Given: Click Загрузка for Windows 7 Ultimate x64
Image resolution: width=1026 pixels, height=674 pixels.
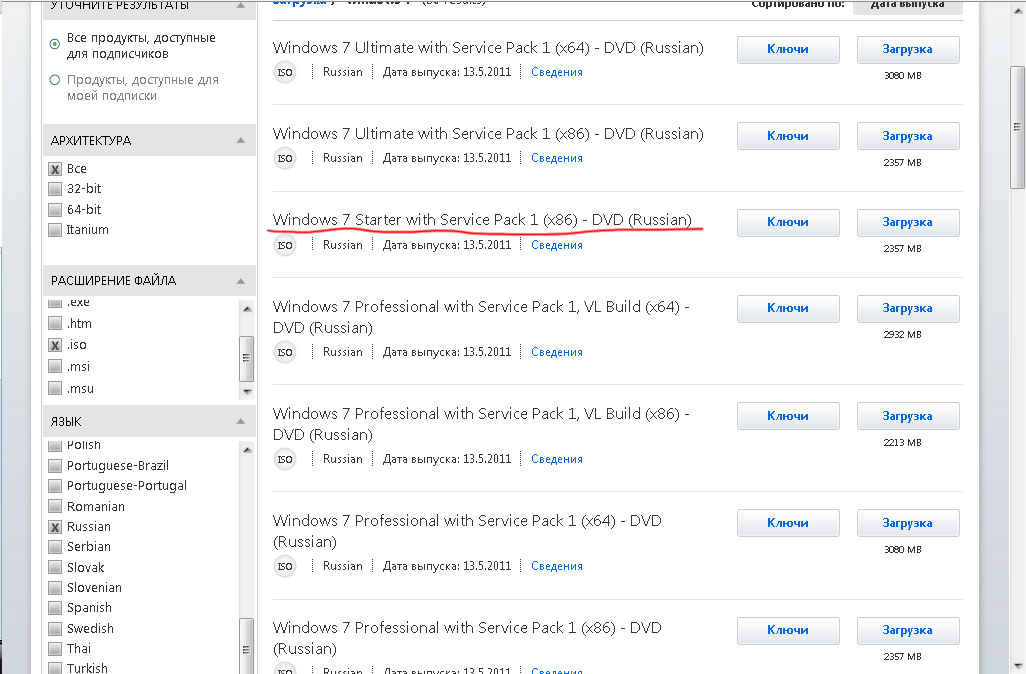Looking at the screenshot, I should coord(908,50).
